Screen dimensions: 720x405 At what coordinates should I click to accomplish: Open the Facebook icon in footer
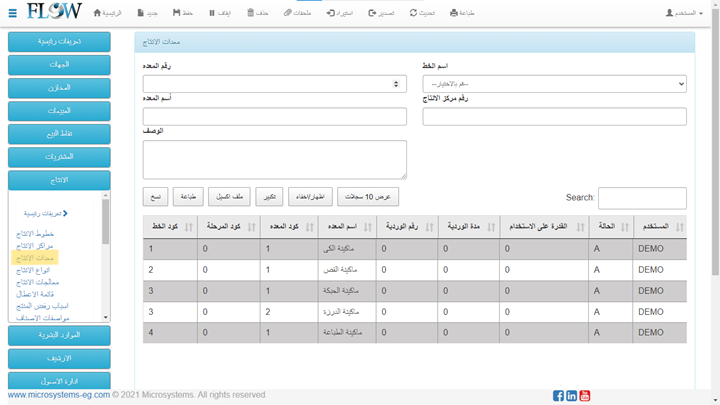click(558, 395)
